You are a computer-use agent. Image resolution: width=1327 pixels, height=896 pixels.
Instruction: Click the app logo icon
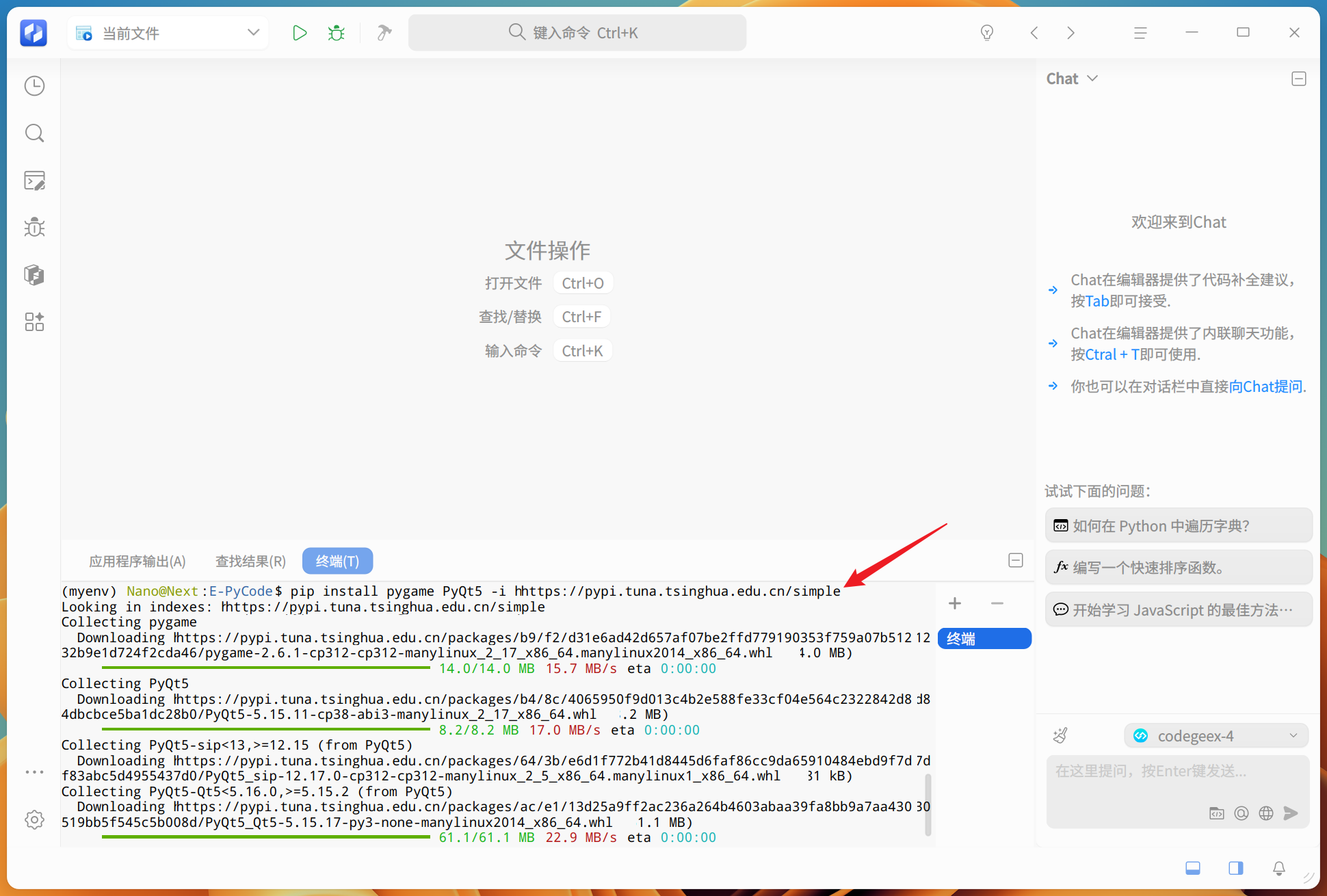pos(34,33)
